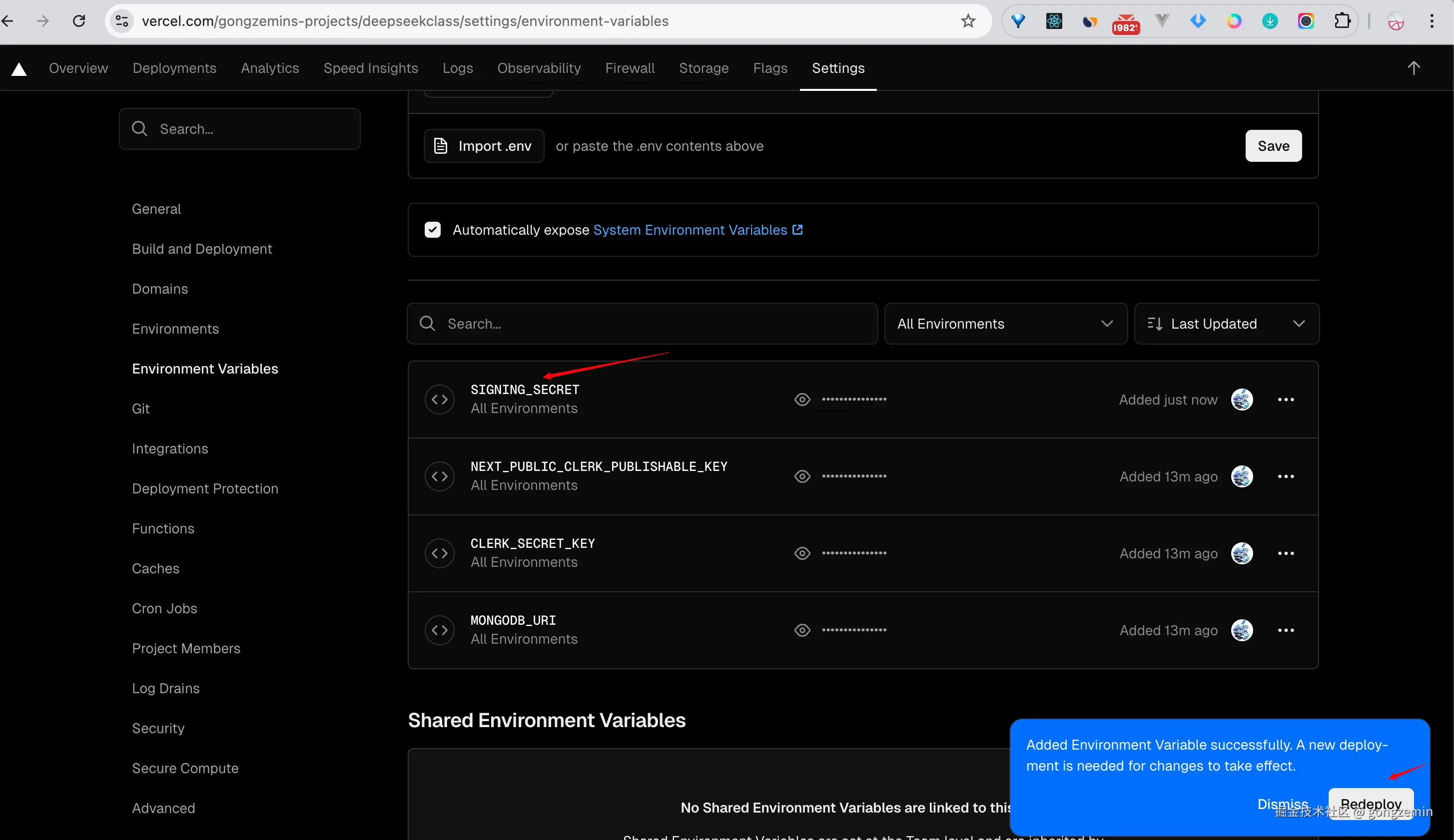Dismiss the success notification
1454x840 pixels.
pos(1283,804)
